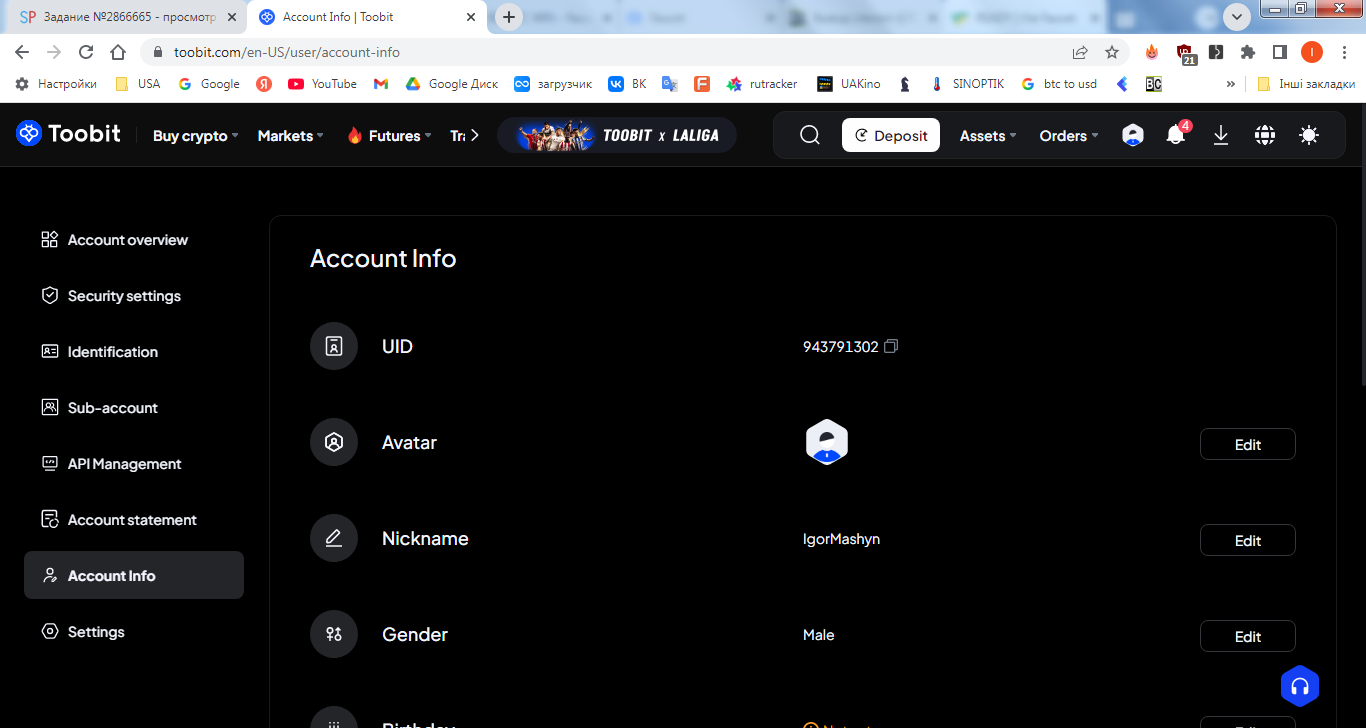Bookmark this page with the star

pos(1112,52)
